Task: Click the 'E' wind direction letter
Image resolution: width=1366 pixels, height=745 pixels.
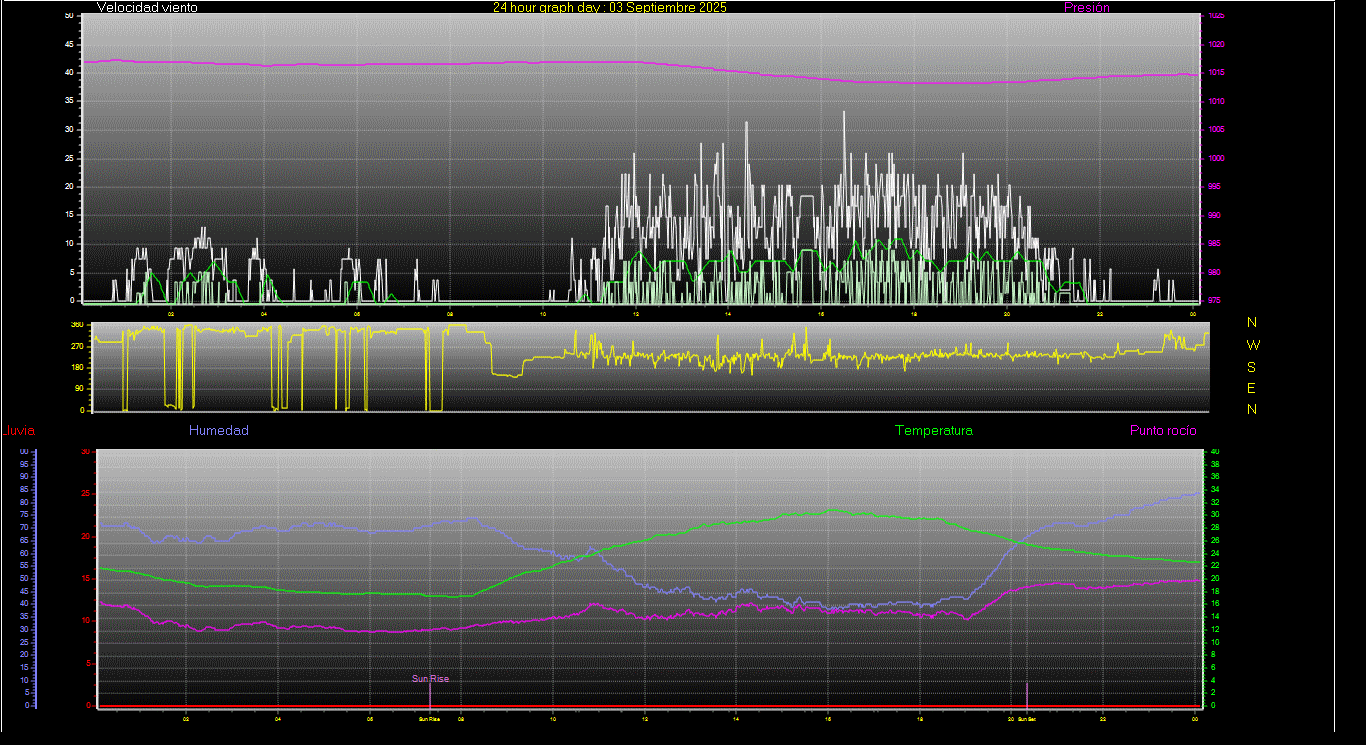Action: 1252,388
